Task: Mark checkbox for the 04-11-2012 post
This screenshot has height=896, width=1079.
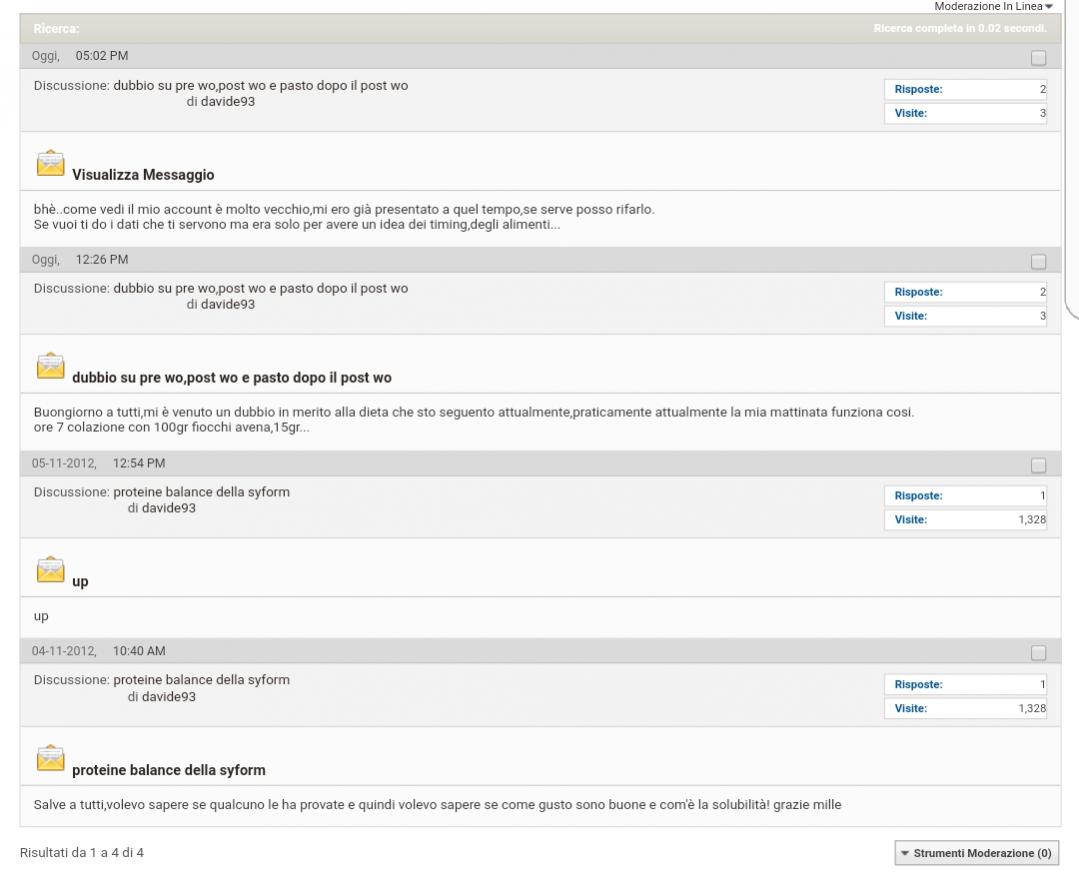Action: coord(1038,652)
